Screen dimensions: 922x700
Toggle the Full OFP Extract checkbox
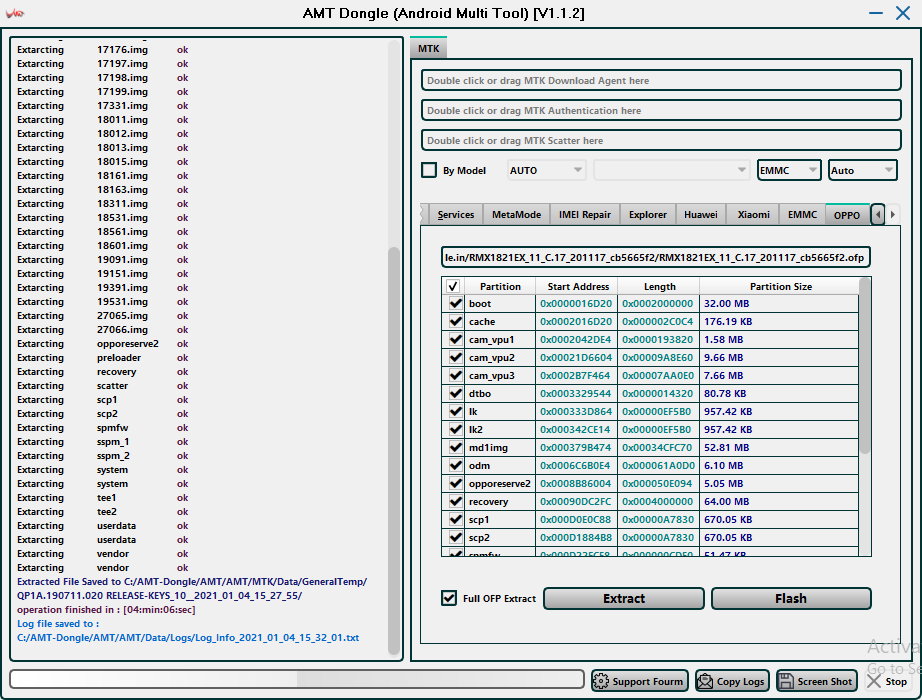coord(449,598)
